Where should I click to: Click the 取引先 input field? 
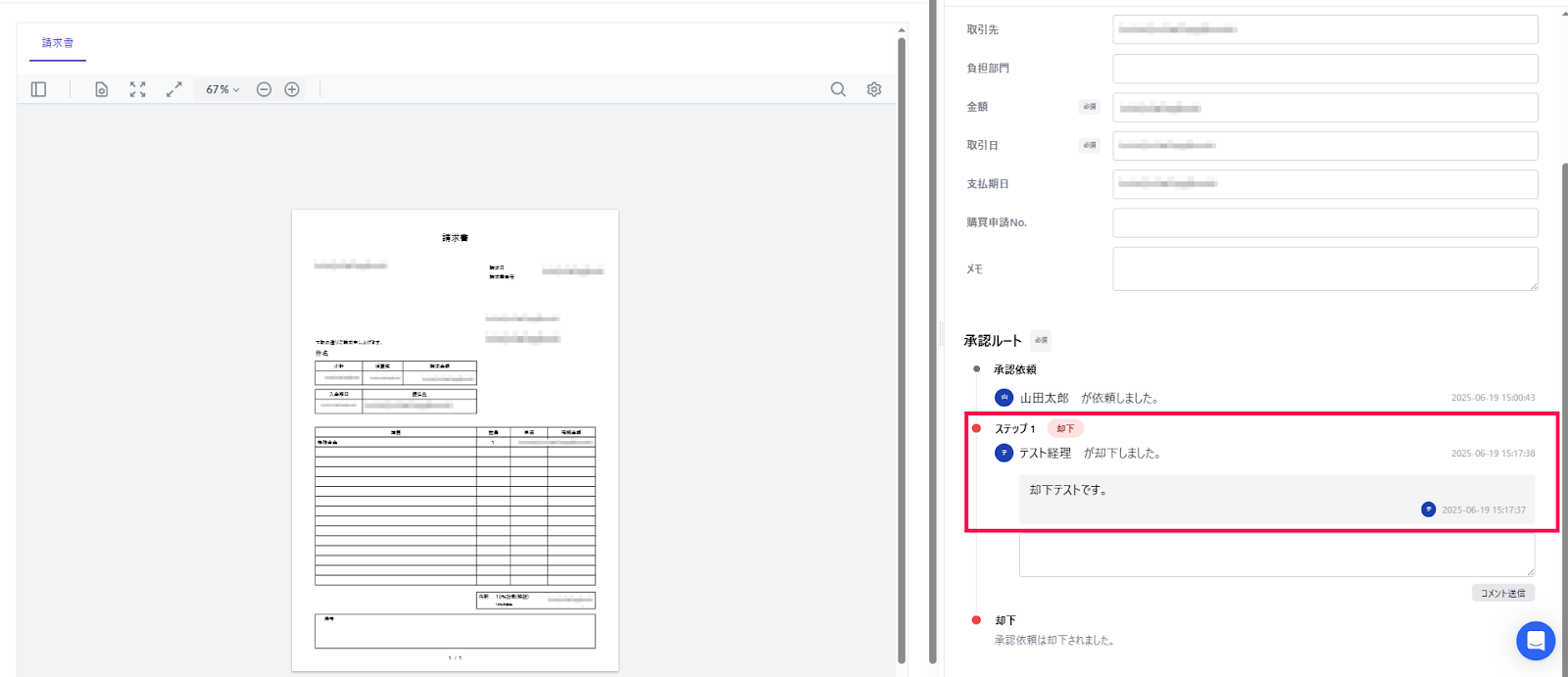point(1325,29)
